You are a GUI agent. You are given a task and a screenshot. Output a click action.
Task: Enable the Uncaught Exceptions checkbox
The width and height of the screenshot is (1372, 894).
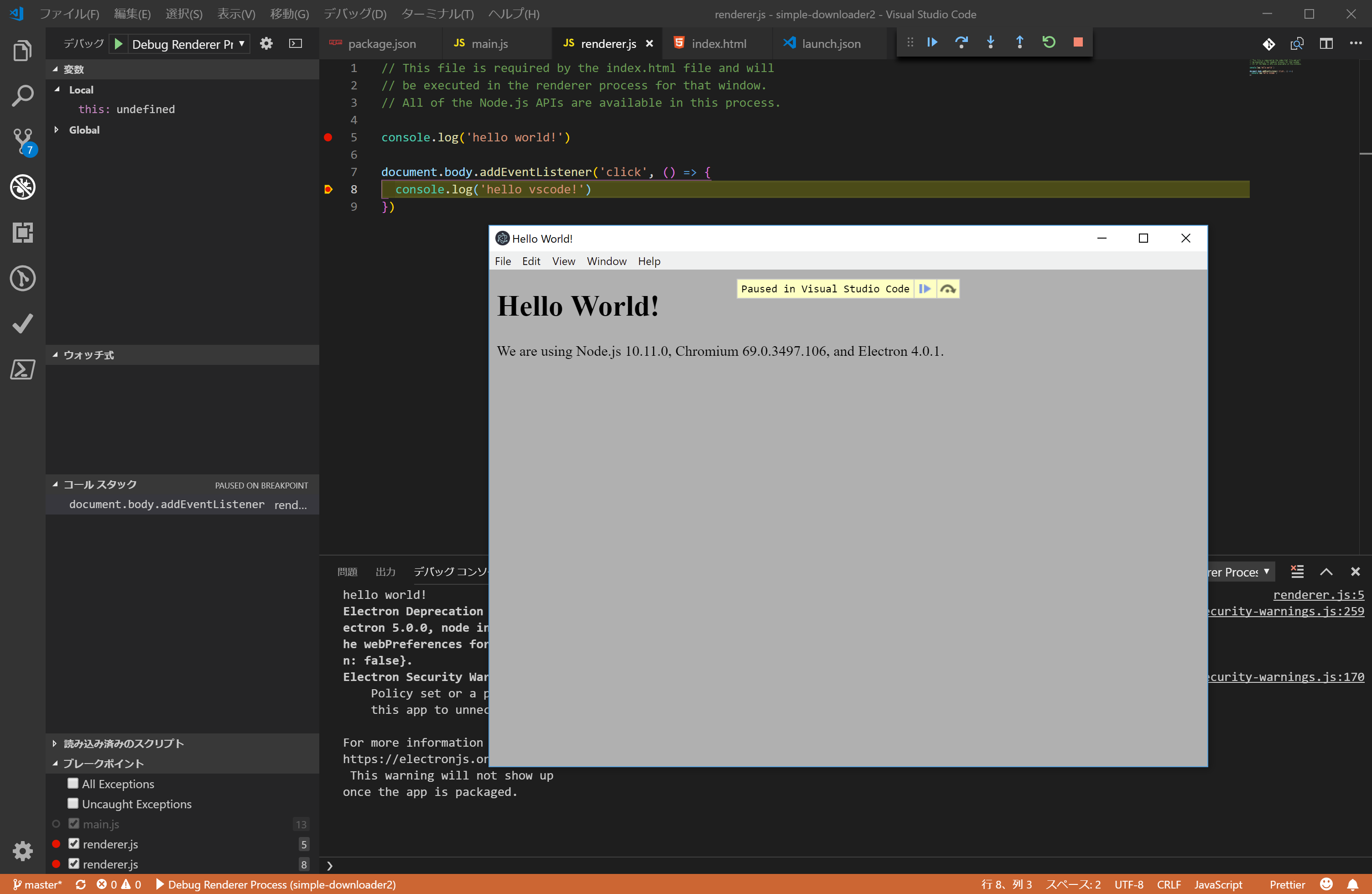pyautogui.click(x=73, y=804)
